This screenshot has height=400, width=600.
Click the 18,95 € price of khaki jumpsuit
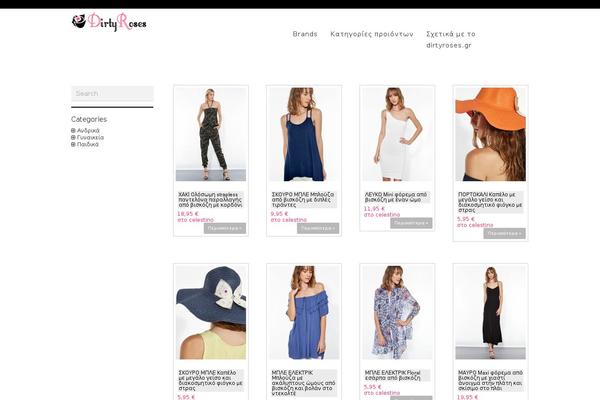pos(188,214)
